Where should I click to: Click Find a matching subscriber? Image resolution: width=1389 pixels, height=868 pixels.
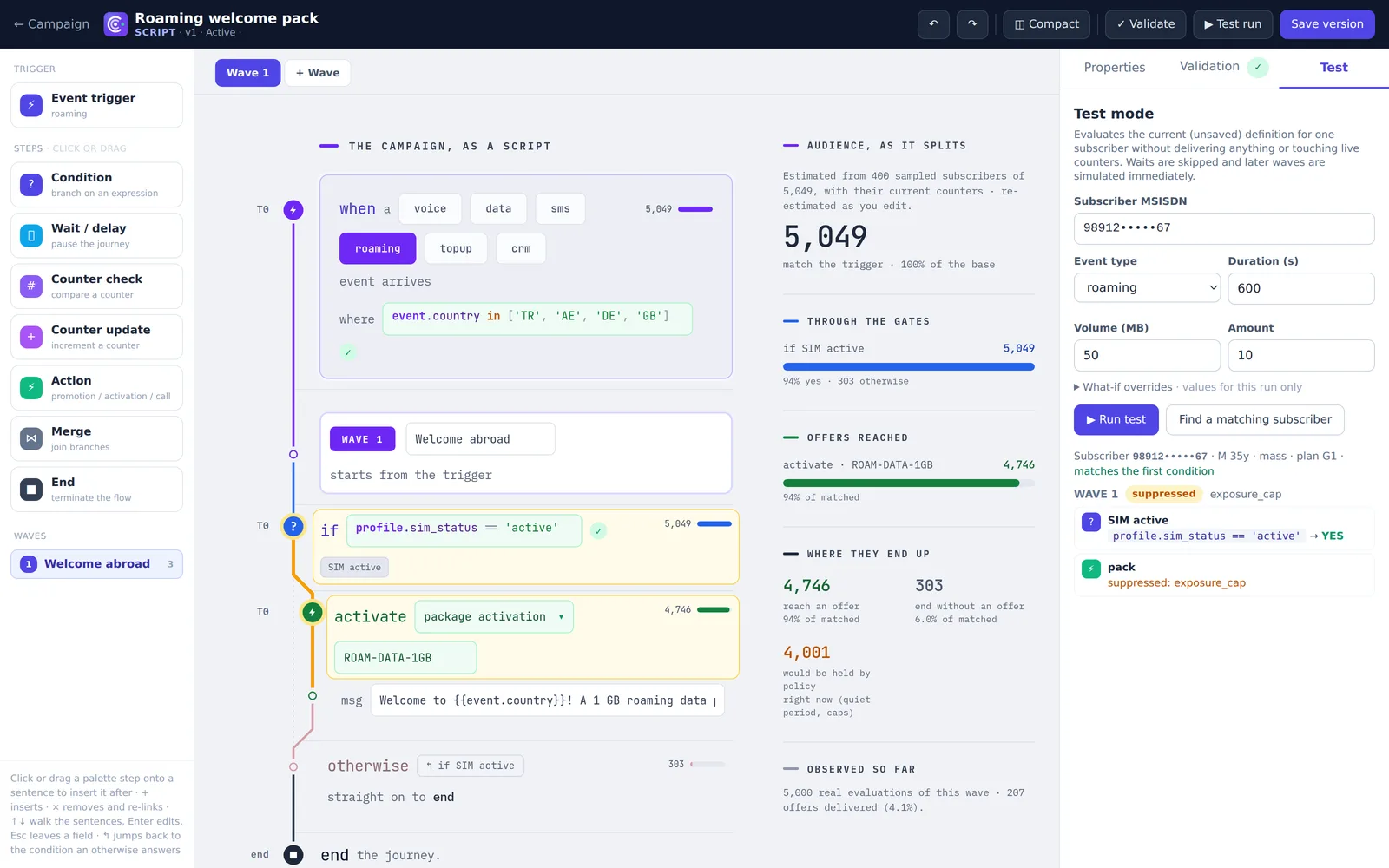pyautogui.click(x=1254, y=419)
